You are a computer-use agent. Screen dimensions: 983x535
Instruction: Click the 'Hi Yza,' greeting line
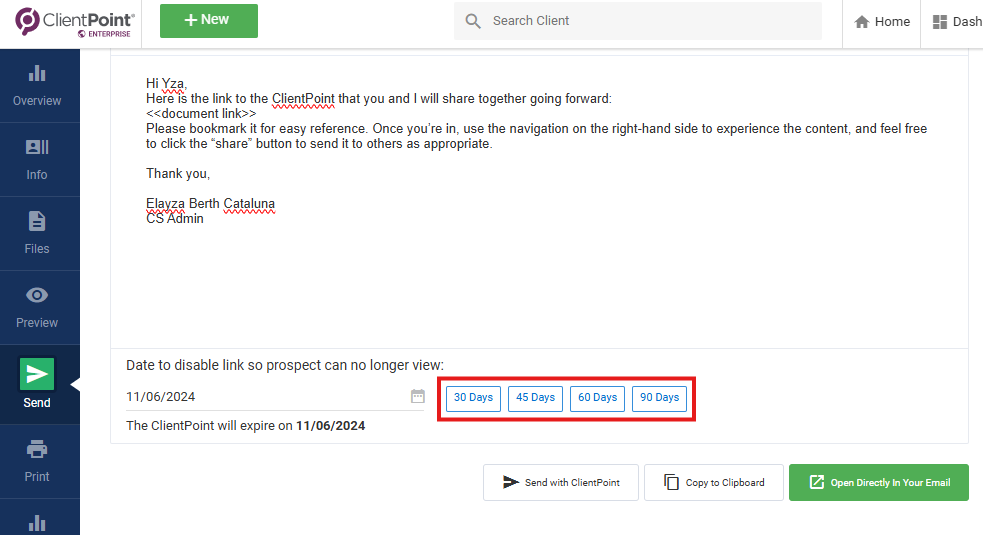[167, 83]
